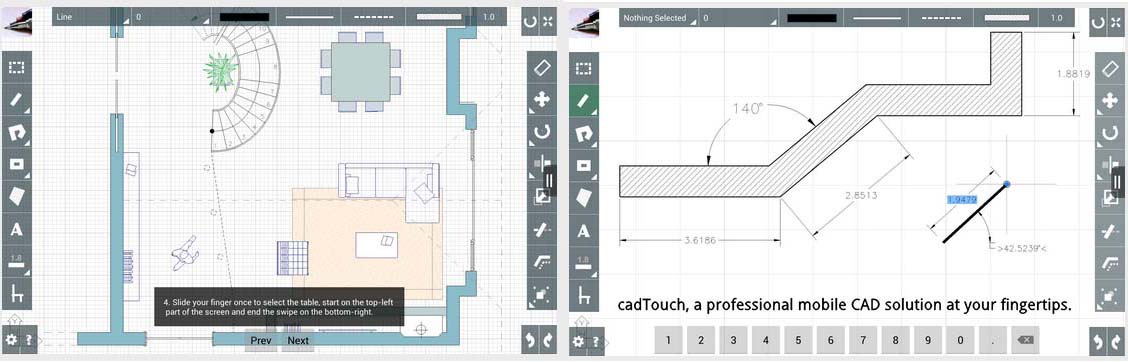Click the backspace key on the numeric keypad
1128x362 pixels.
(x=1026, y=340)
